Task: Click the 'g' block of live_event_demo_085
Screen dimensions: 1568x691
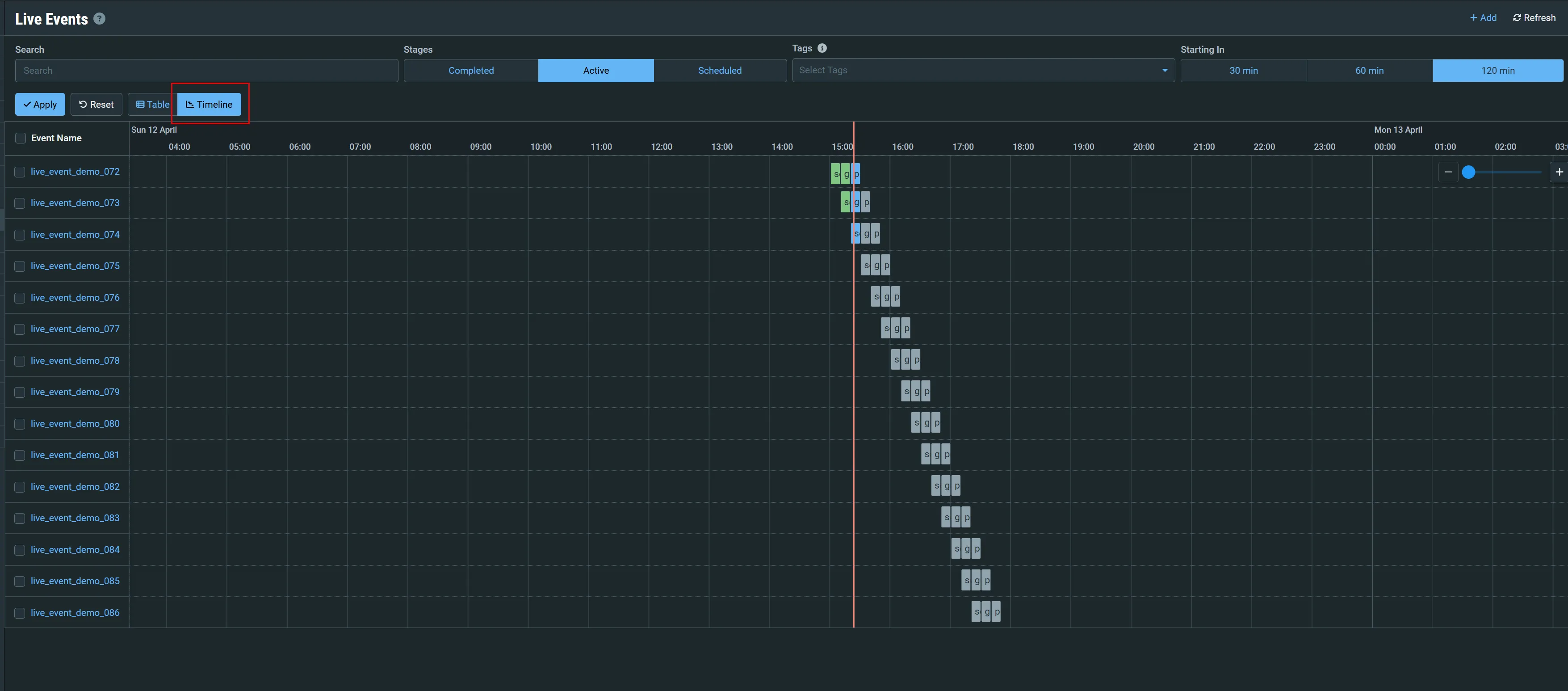Action: (977, 580)
